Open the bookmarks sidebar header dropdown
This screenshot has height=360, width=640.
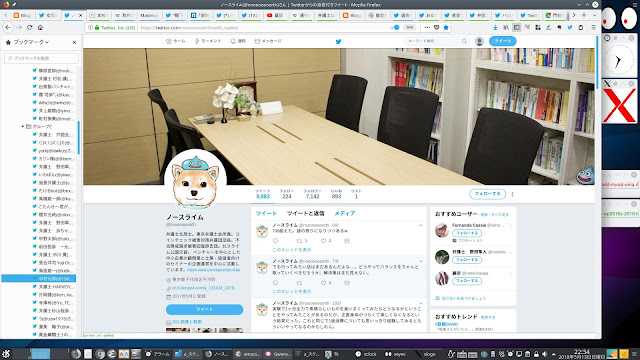coord(31,42)
